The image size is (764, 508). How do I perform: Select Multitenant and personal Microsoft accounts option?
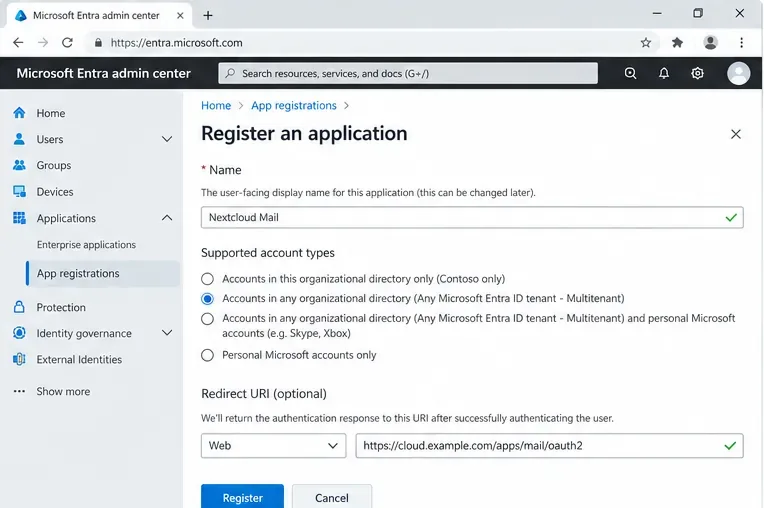(x=208, y=319)
